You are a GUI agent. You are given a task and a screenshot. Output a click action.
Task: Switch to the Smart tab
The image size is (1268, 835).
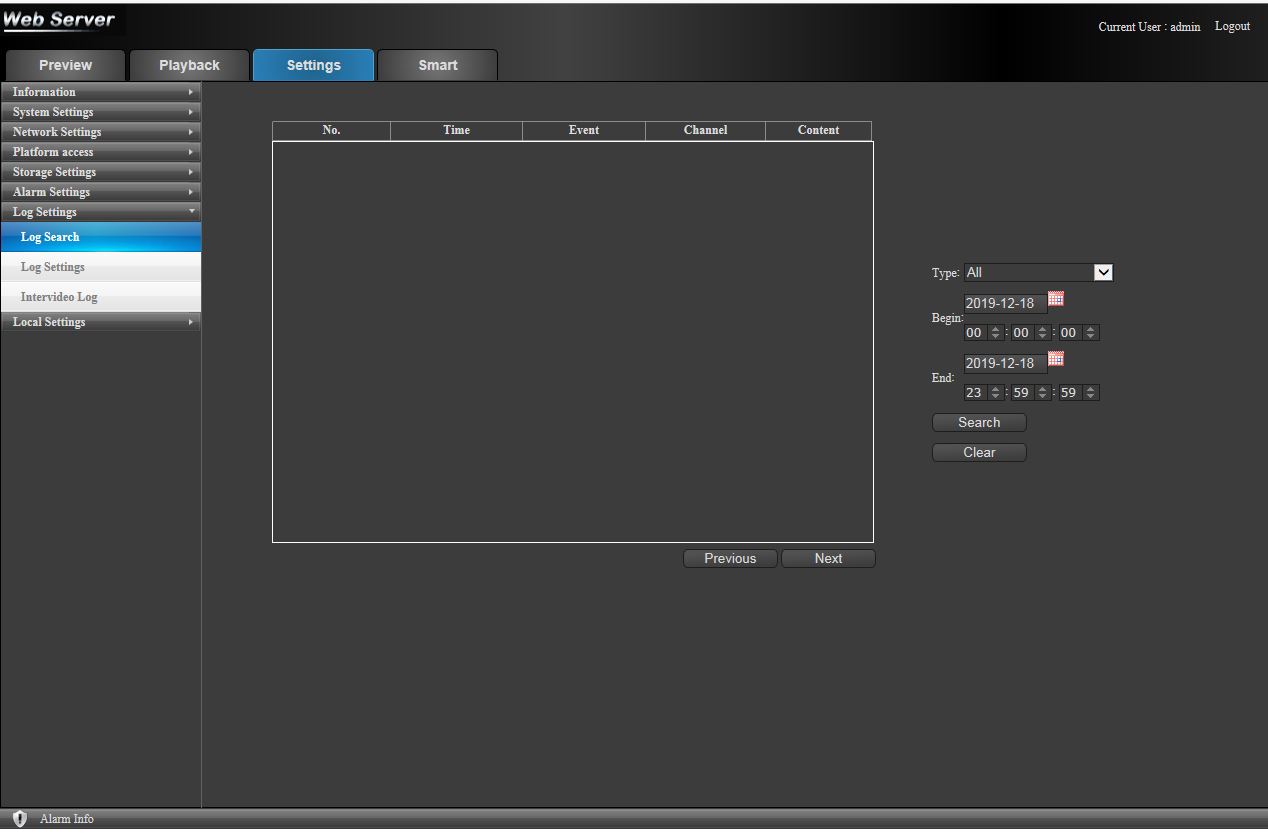[437, 66]
